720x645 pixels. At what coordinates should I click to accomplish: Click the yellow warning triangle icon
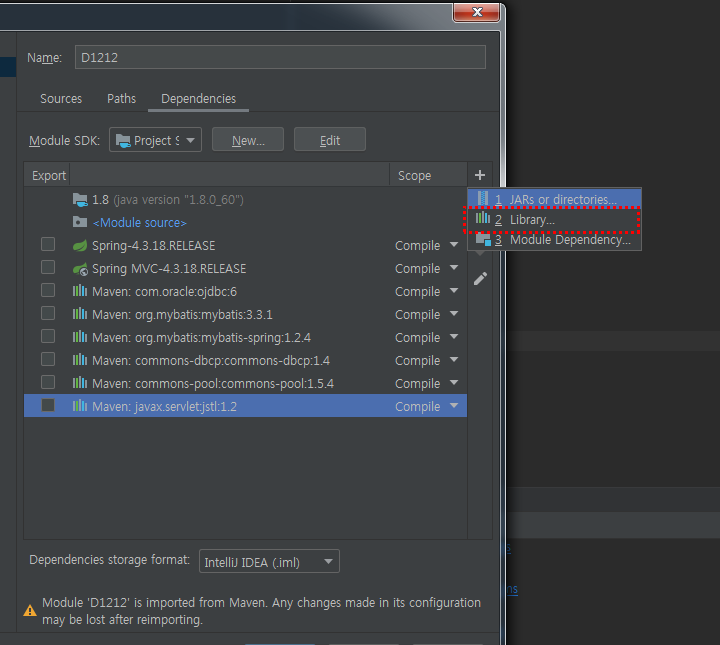click(x=30, y=611)
